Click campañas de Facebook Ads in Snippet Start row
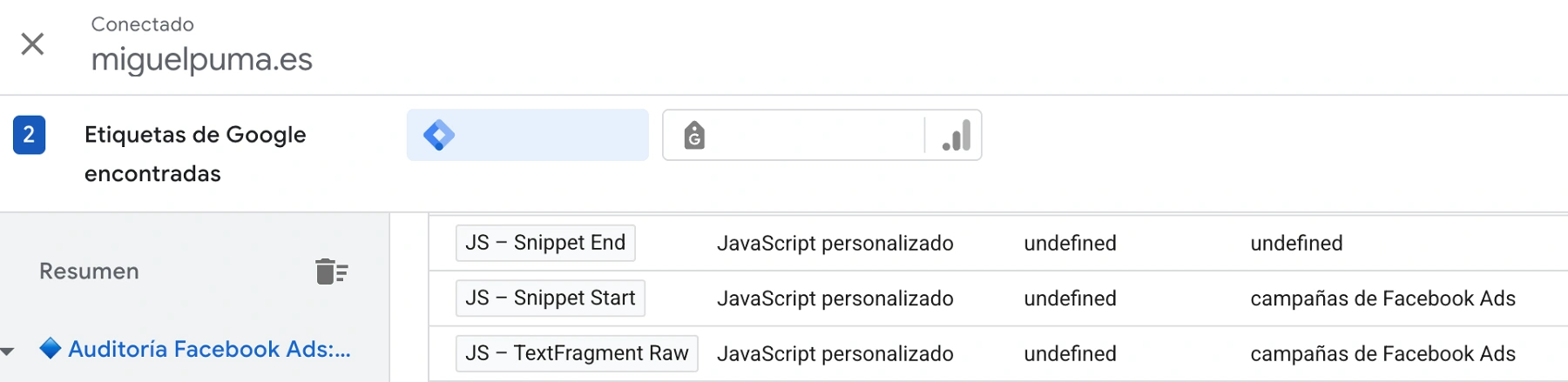Viewport: 1568px width, 382px height. (x=1382, y=298)
